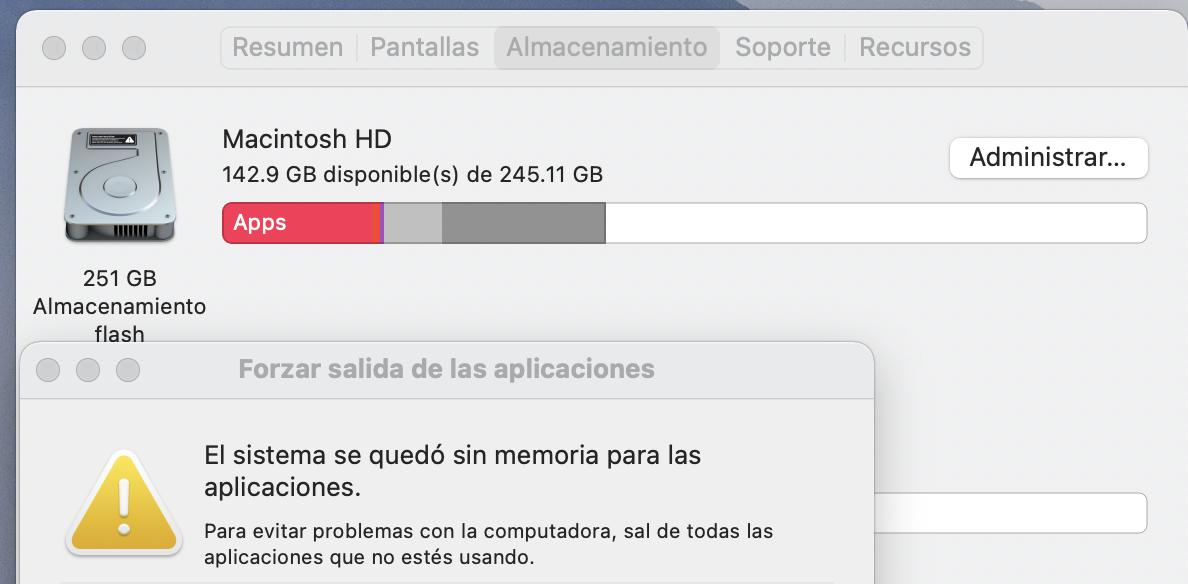Select the Almacenamiento tab
The image size is (1188, 584).
[606, 47]
